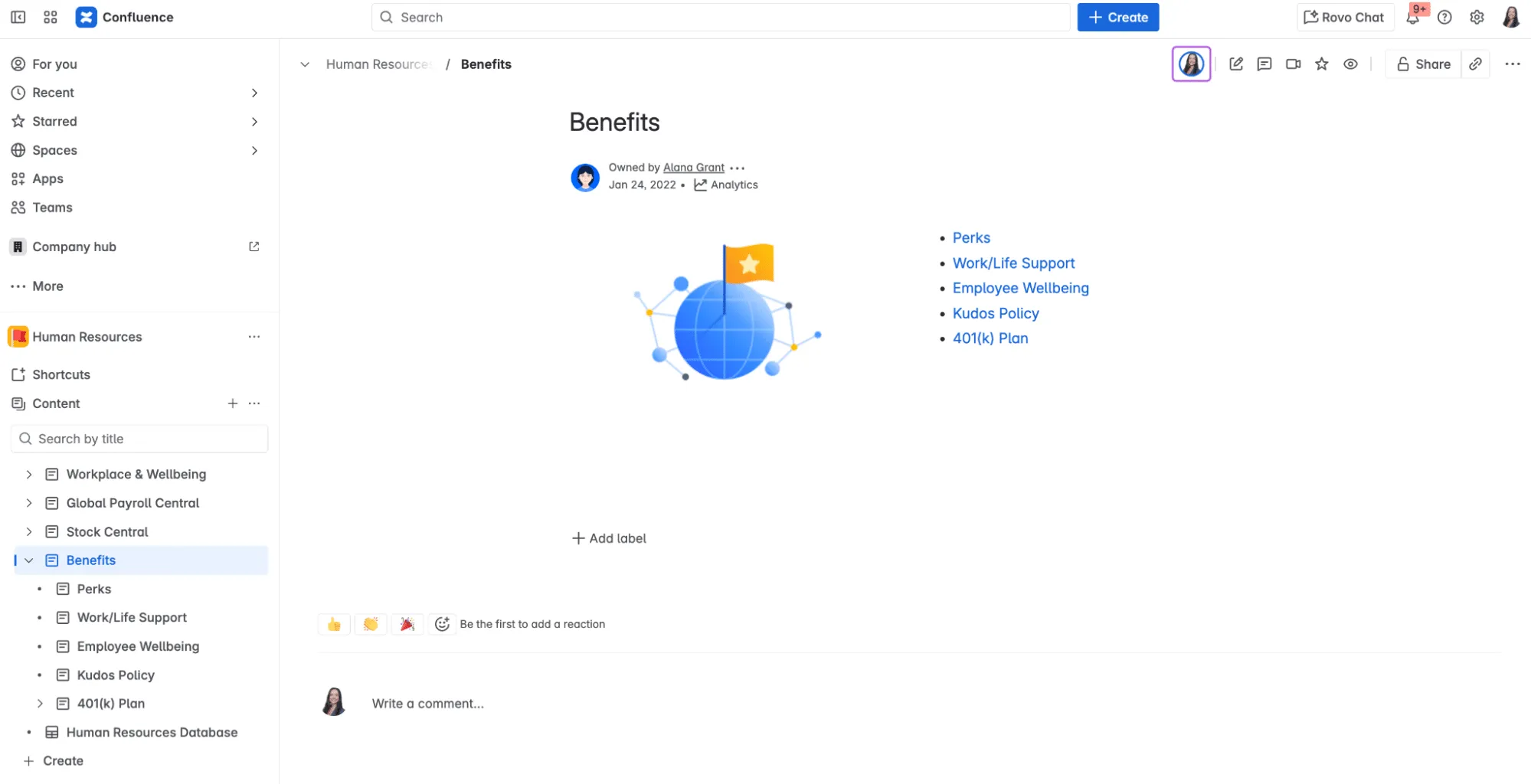This screenshot has height=784, width=1531.
Task: Click the blue Create button
Action: [x=1117, y=18]
